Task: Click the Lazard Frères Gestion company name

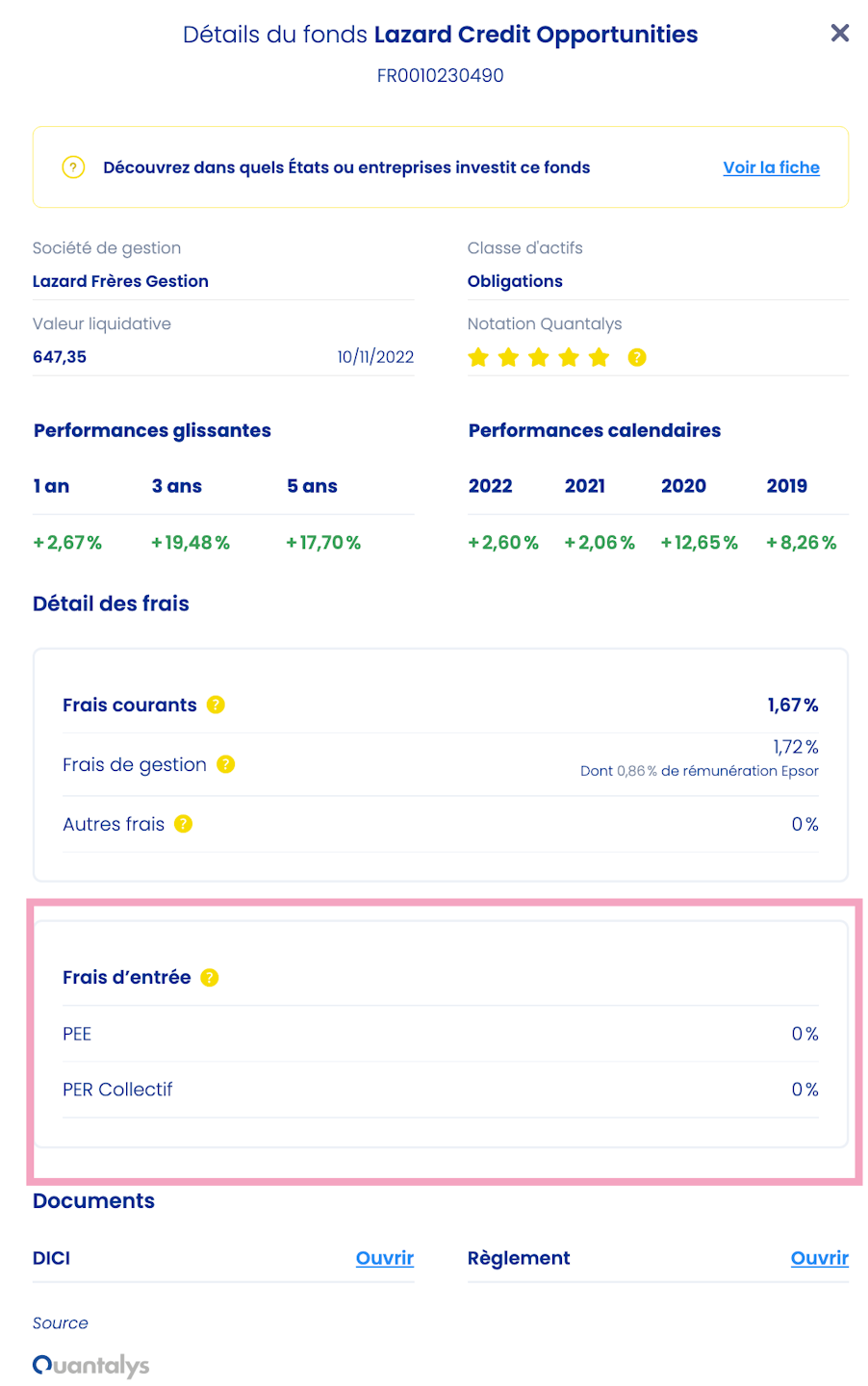Action: point(120,281)
